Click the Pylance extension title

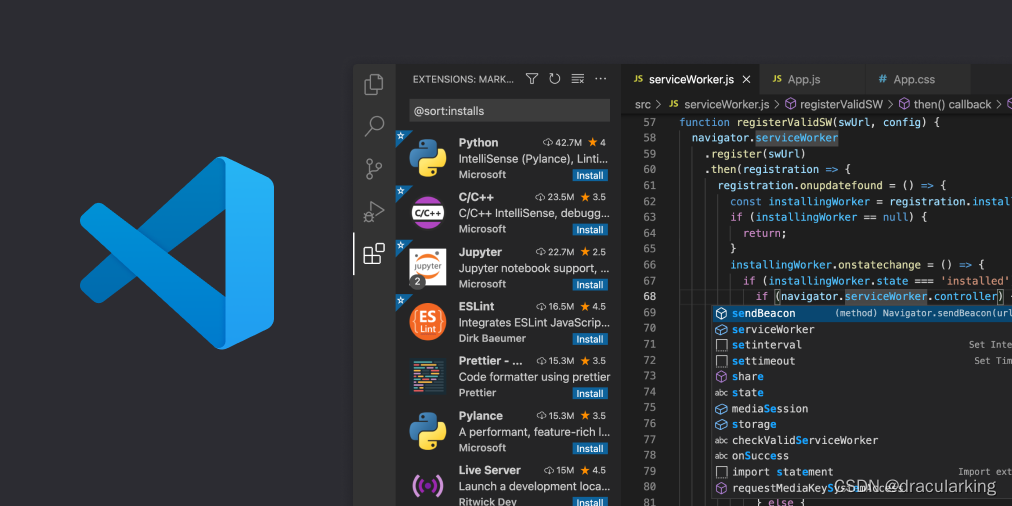[480, 416]
